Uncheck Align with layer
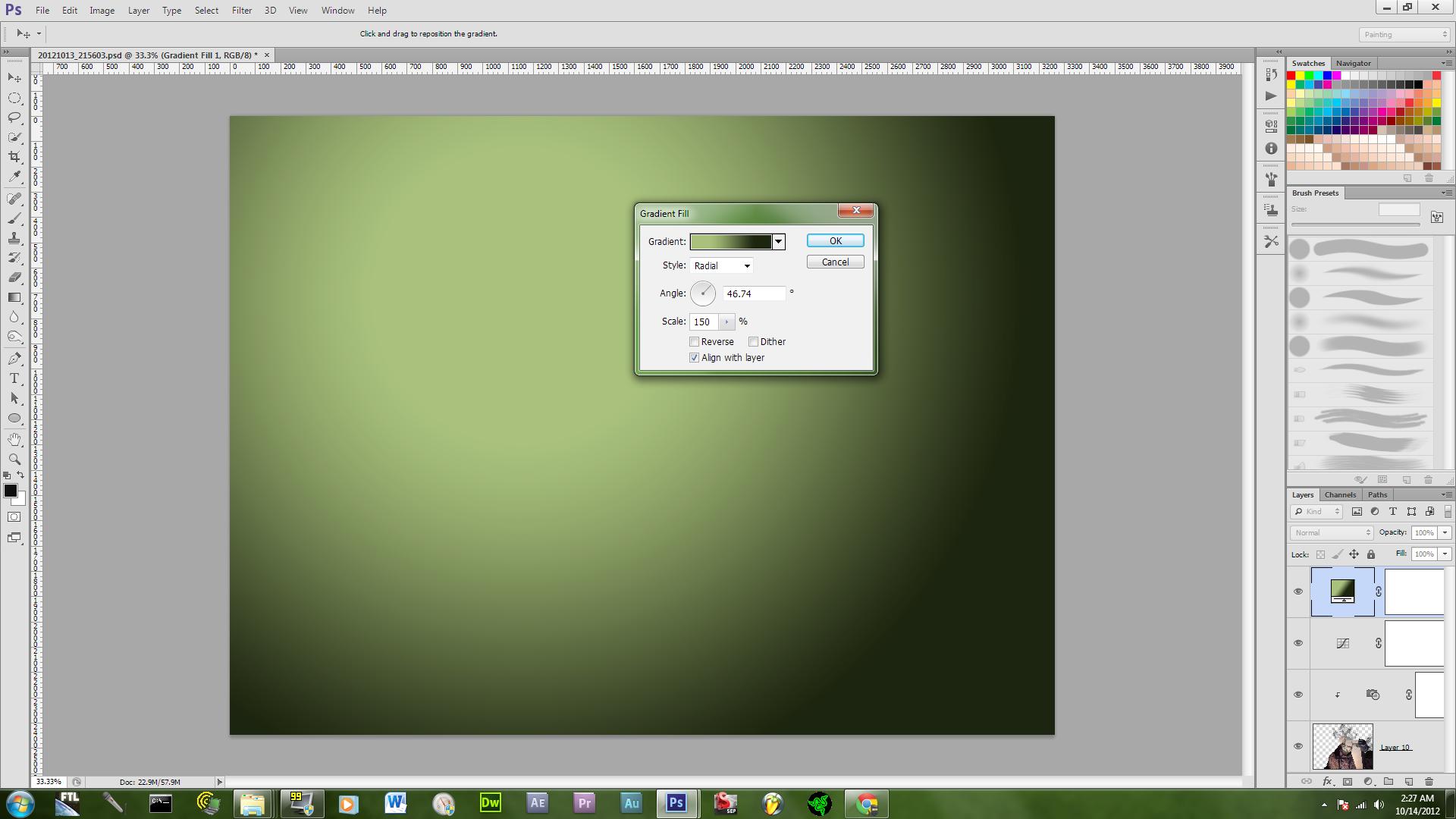1456x819 pixels. [x=694, y=358]
